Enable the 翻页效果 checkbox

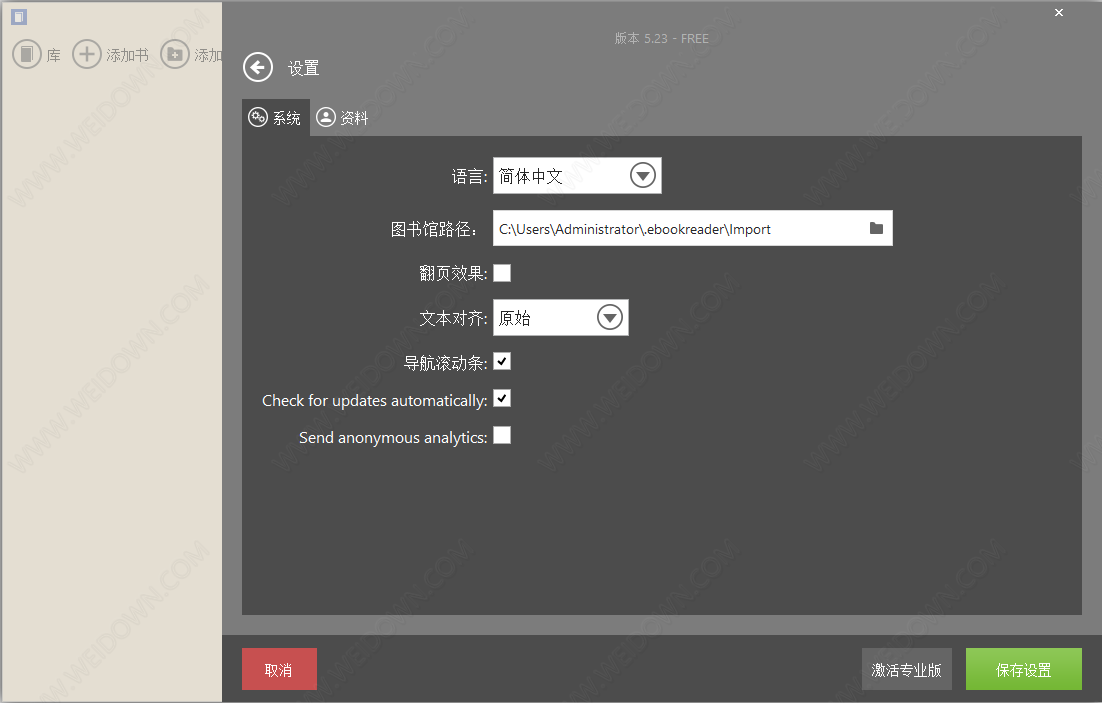(502, 273)
